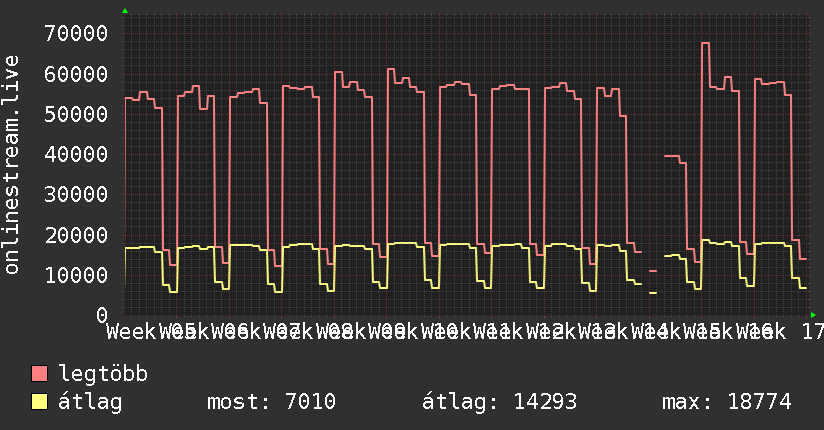Click the 50000 y-axis label
824x430 pixels.
pos(76,114)
